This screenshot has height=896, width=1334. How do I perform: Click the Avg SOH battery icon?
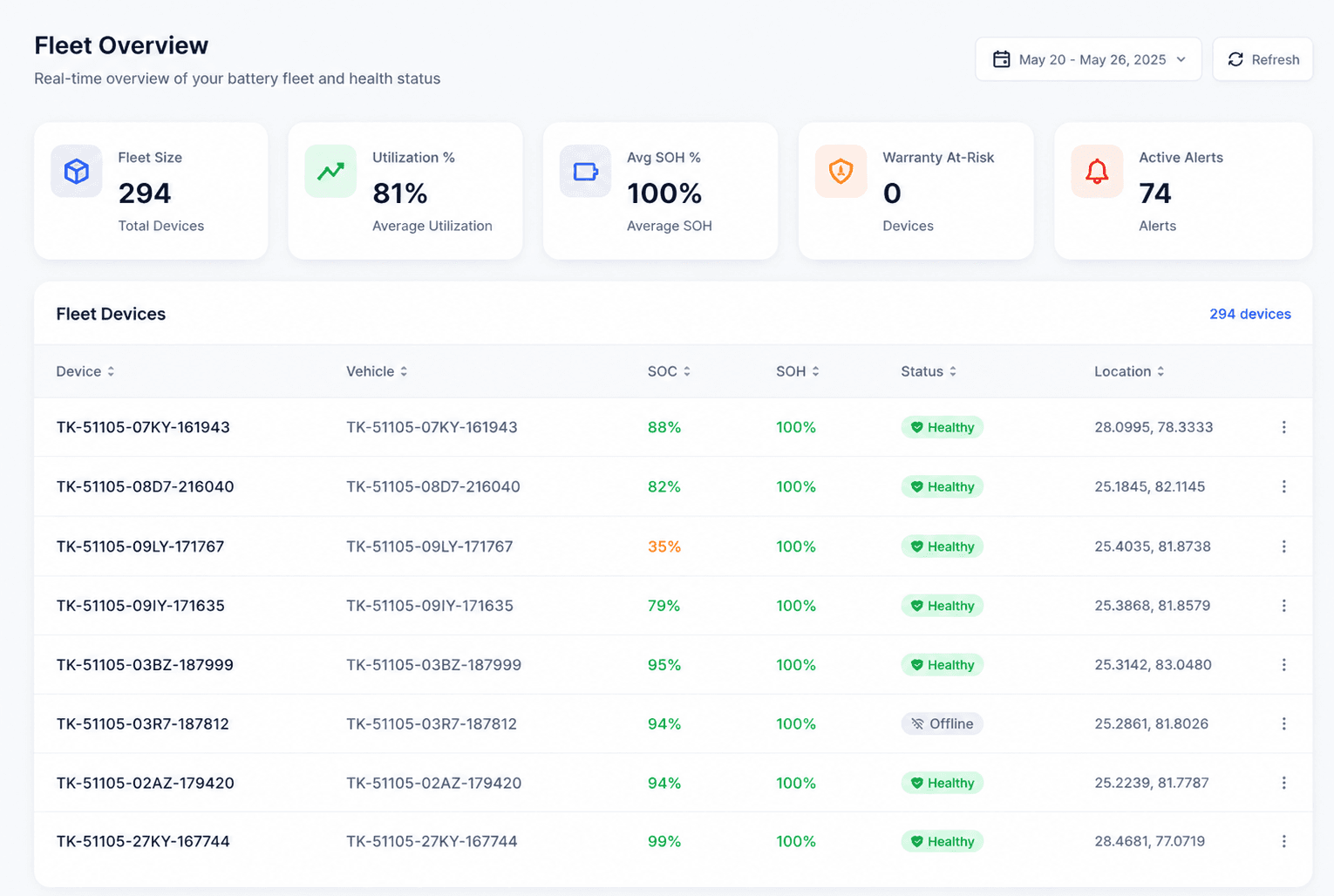pos(586,171)
